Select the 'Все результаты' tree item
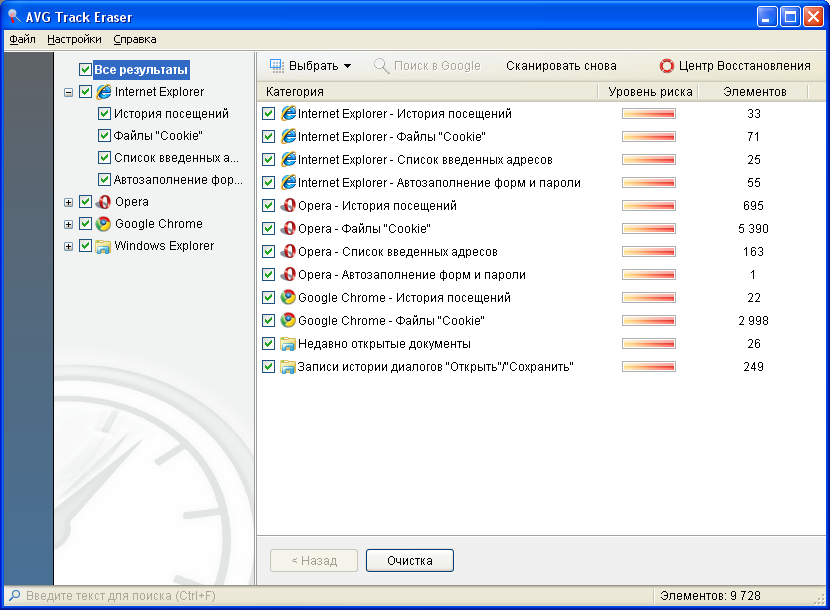830x610 pixels. [141, 69]
